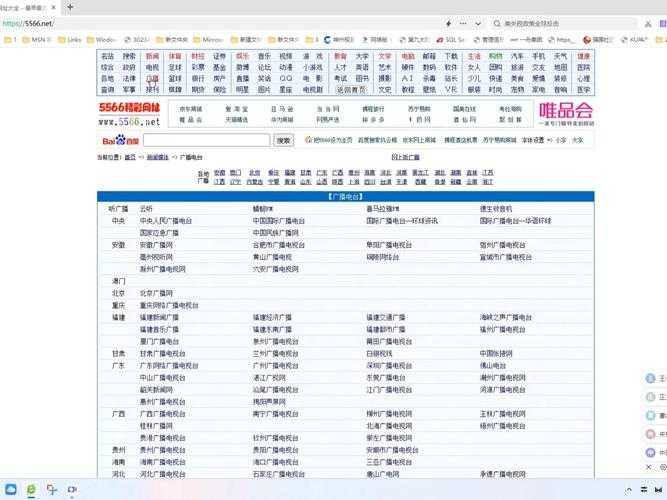
Task: Open 石家庄广播电视台 link
Action: coord(279,474)
